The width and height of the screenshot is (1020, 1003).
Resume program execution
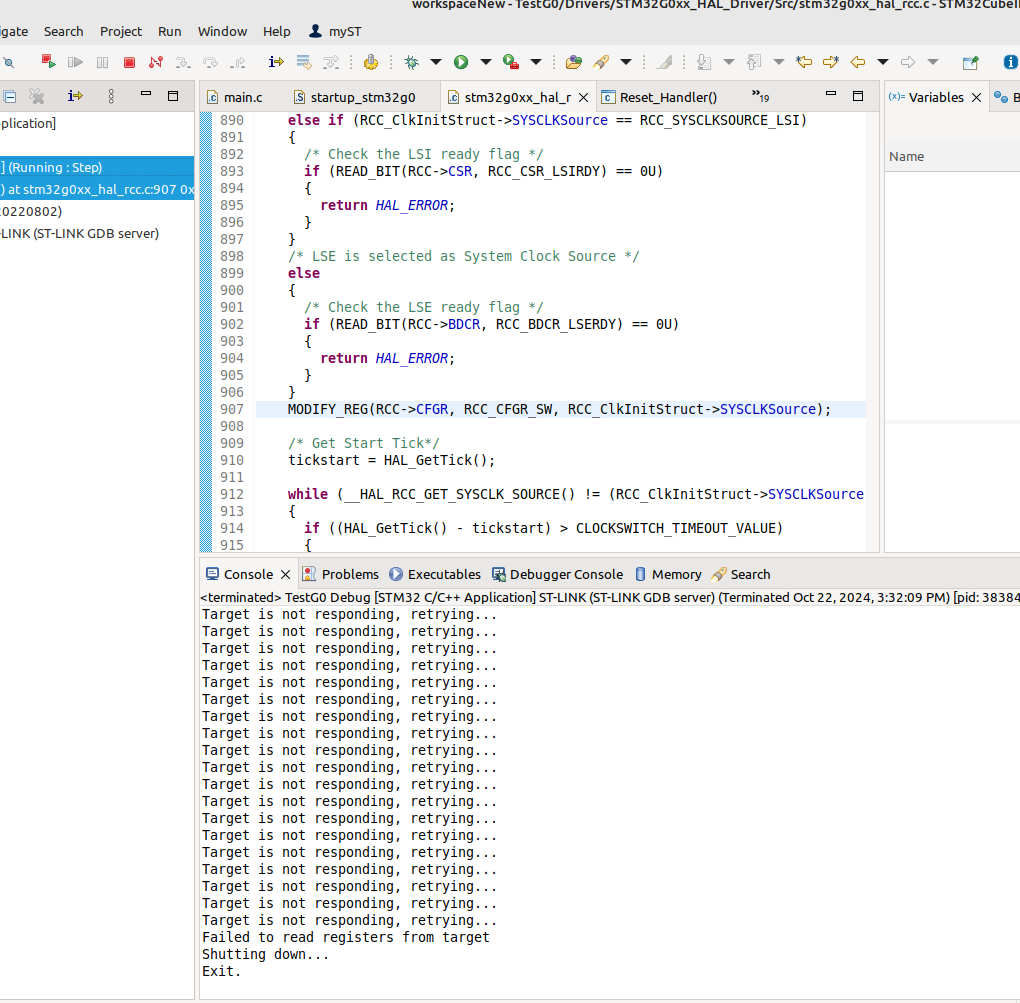tap(74, 62)
